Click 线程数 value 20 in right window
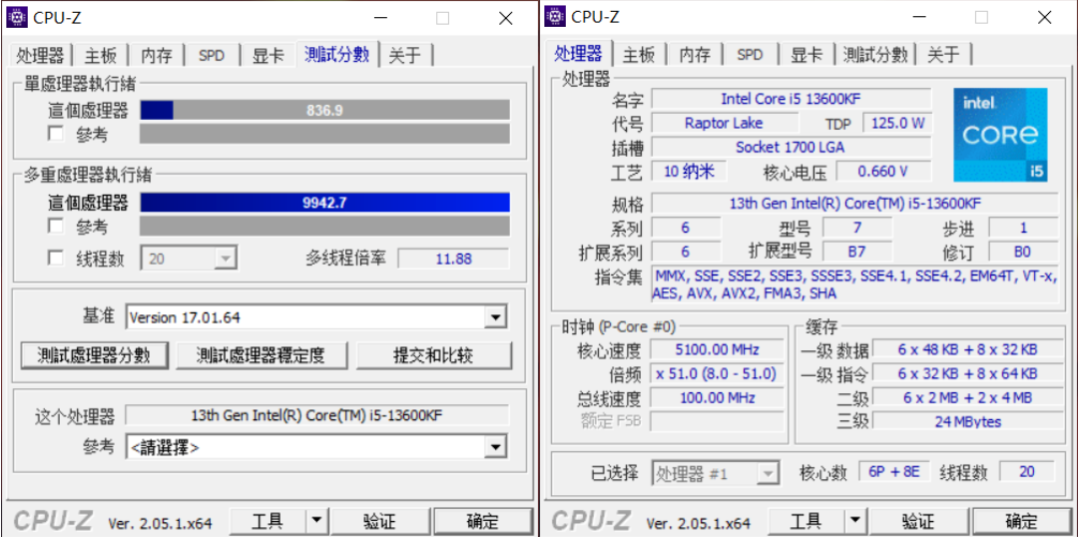Image resolution: width=1080 pixels, height=538 pixels. pos(1026,472)
